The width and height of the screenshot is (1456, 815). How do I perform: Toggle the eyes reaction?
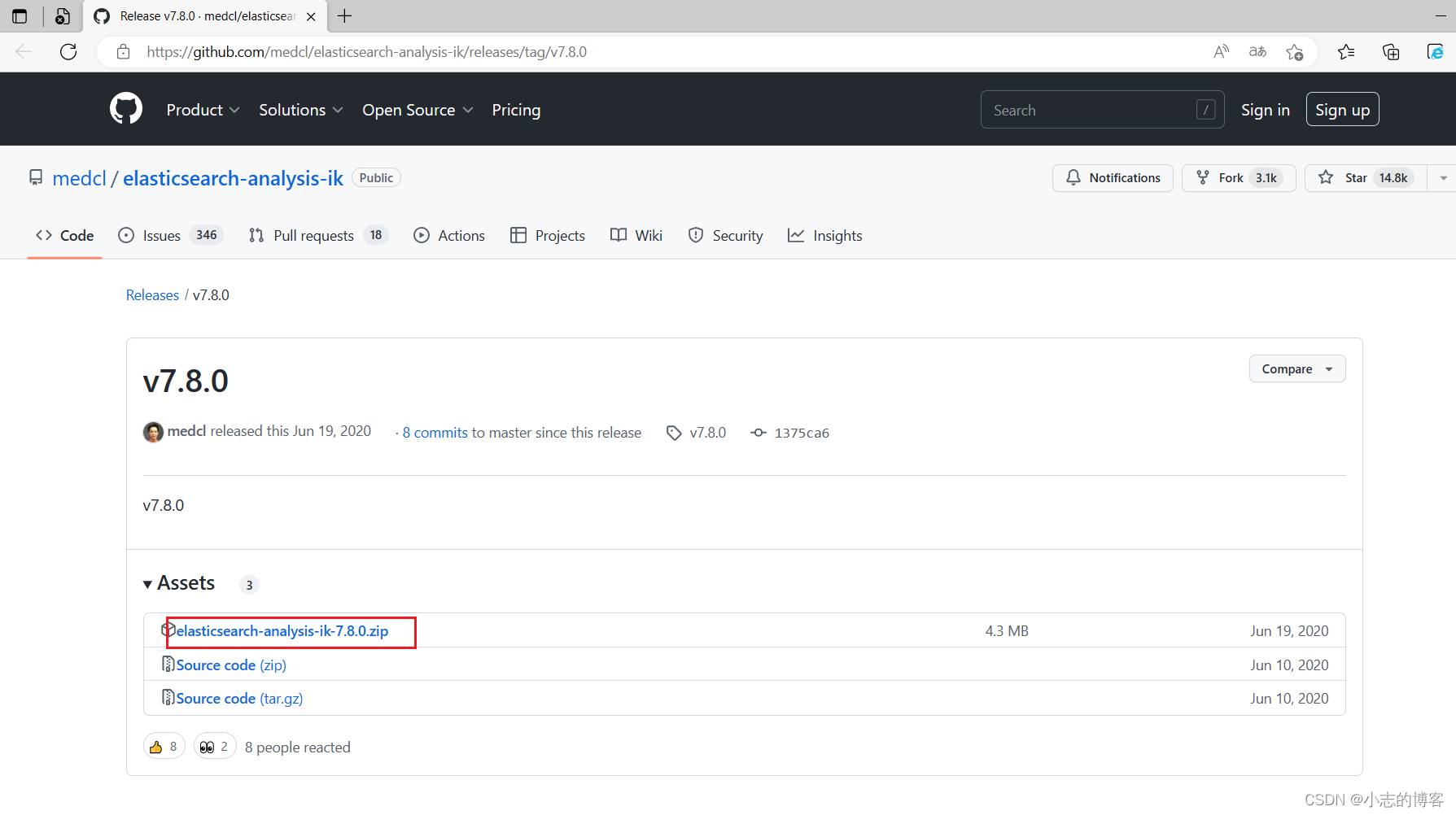click(214, 745)
